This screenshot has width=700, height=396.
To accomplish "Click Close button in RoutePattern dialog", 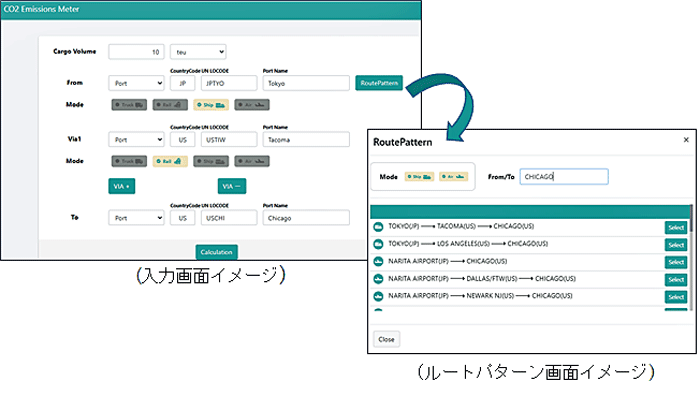I will pyautogui.click(x=386, y=339).
